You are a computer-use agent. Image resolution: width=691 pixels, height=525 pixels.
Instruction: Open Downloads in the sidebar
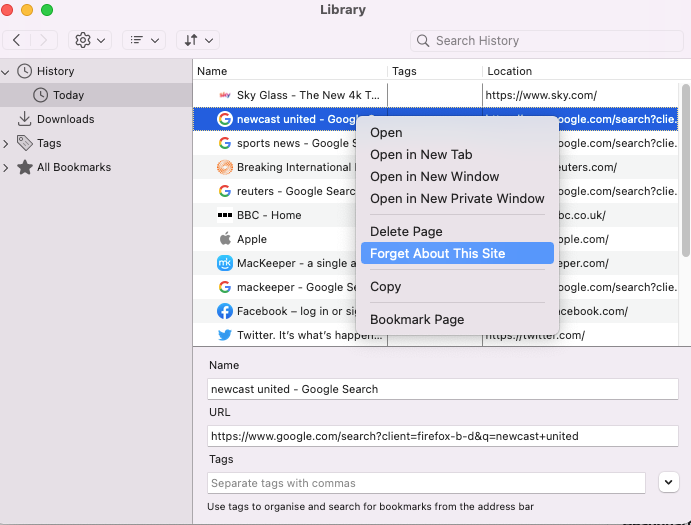[65, 119]
